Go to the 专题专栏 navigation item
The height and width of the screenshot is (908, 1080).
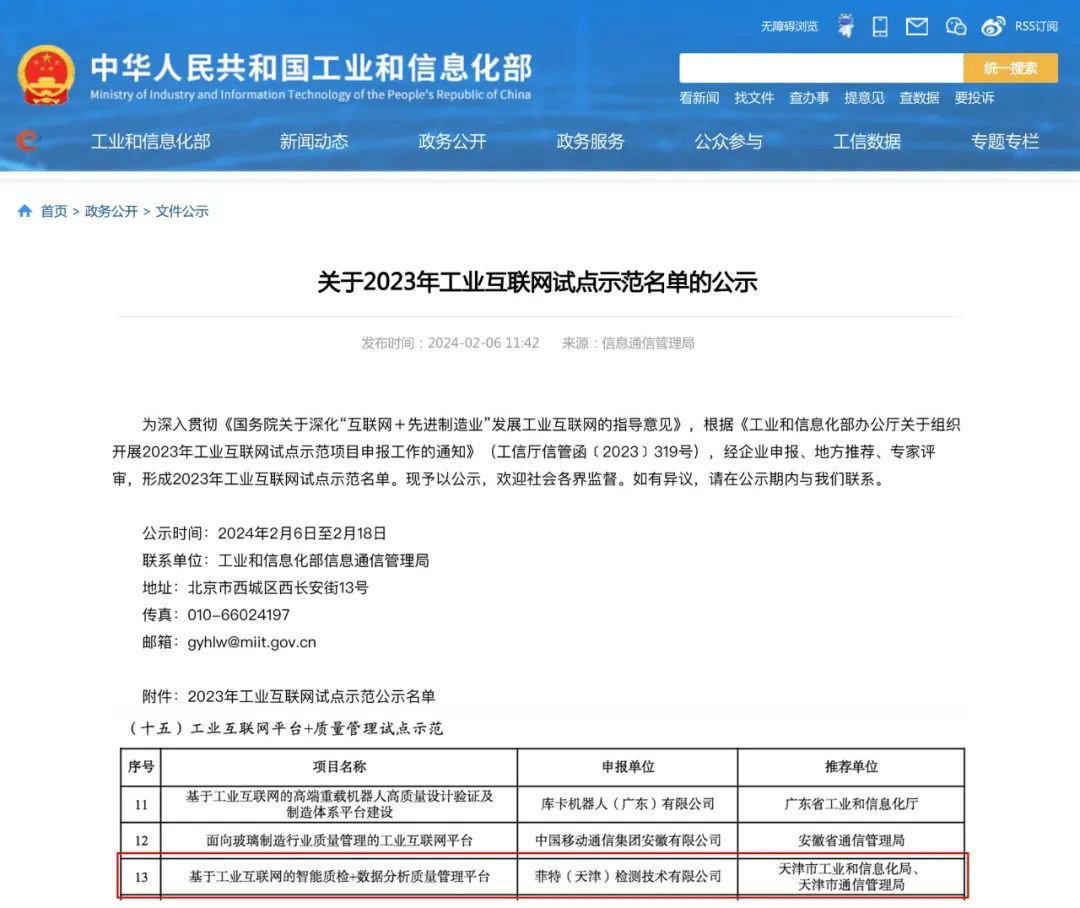(x=1005, y=141)
